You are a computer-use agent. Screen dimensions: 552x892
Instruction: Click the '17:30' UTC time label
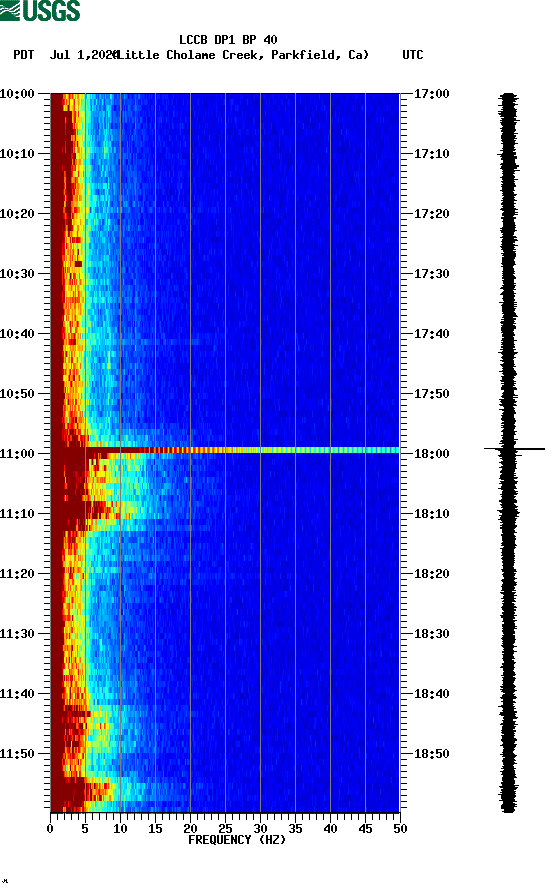(x=431, y=274)
